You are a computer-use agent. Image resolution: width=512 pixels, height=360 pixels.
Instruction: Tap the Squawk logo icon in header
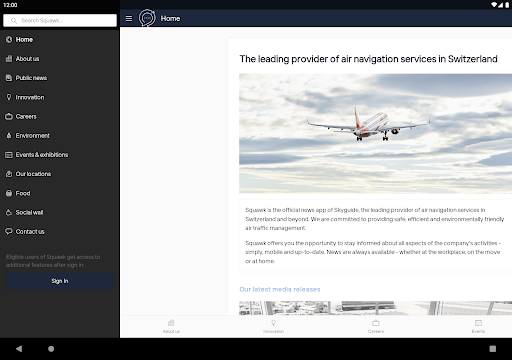pos(147,18)
